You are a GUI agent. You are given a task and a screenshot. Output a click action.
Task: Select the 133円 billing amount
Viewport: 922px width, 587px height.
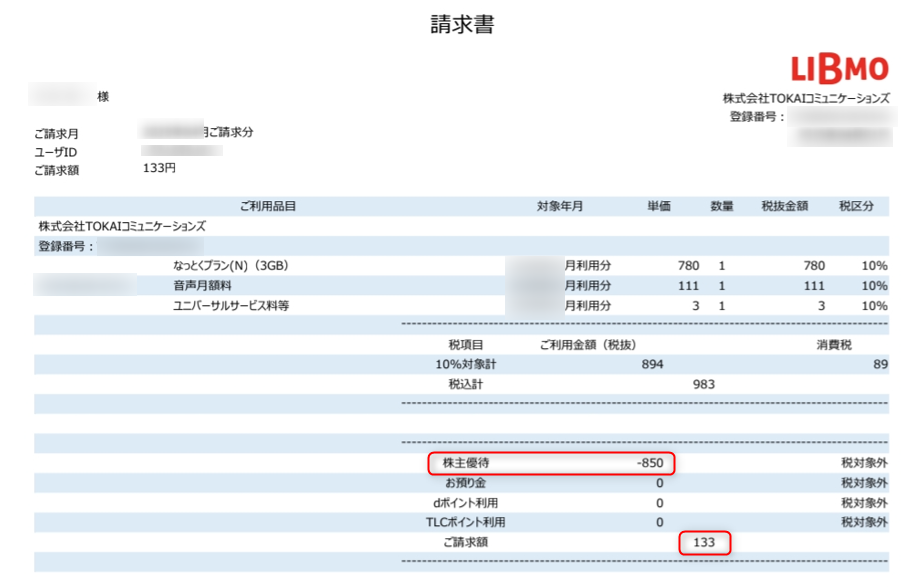159,168
